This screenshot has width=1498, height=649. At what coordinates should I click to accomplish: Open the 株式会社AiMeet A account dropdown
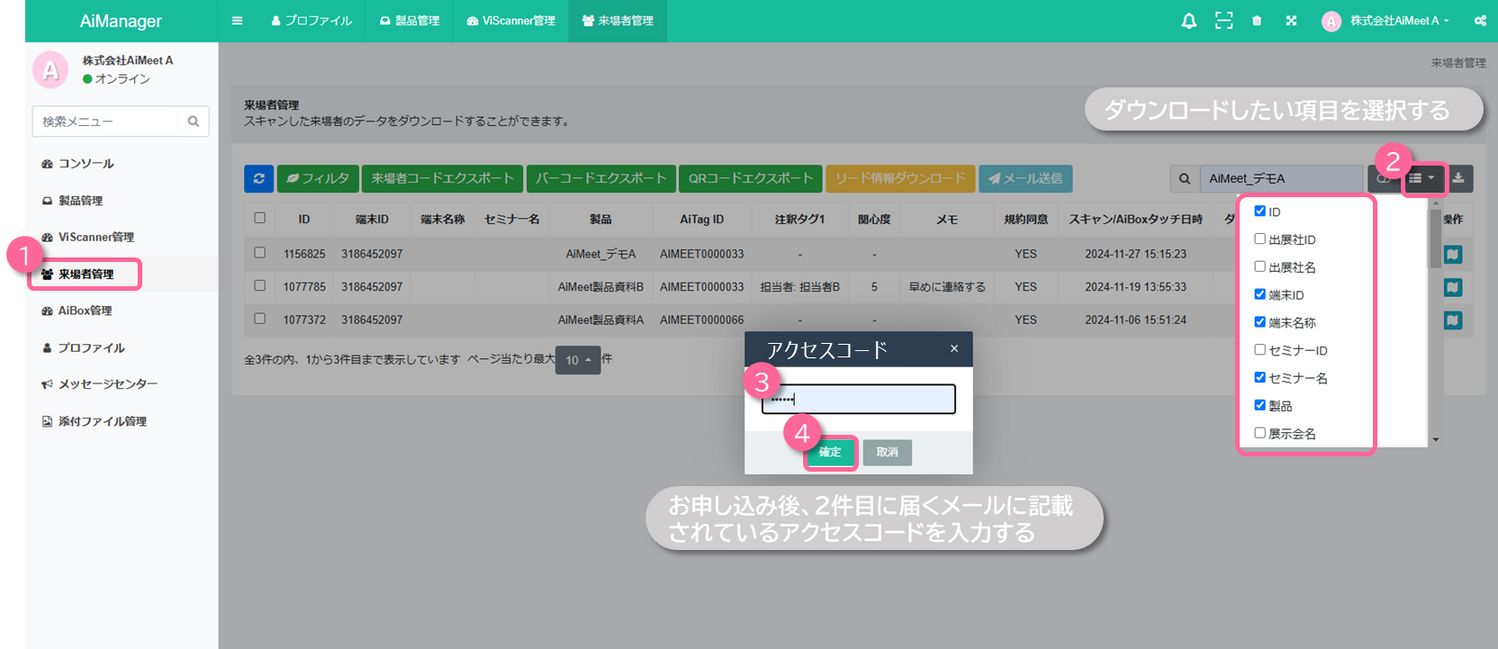pyautogui.click(x=1398, y=21)
